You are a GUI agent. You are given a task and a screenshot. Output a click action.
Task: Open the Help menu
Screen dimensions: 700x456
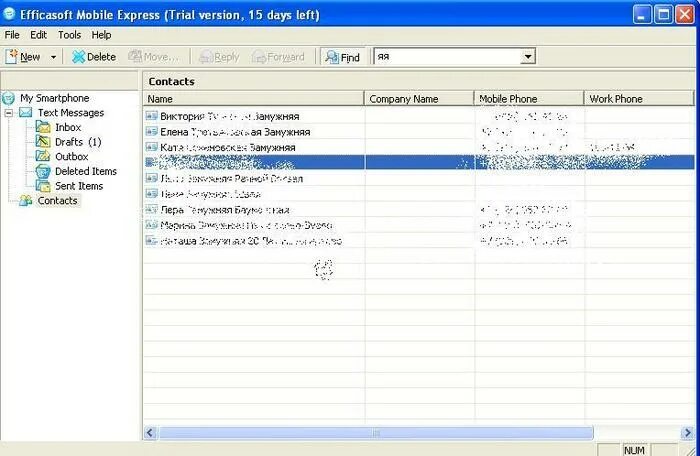[x=101, y=35]
